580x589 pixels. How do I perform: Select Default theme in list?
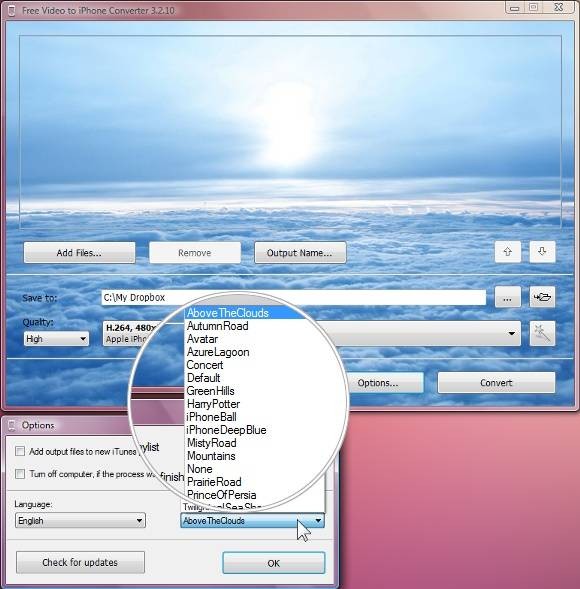click(x=204, y=378)
